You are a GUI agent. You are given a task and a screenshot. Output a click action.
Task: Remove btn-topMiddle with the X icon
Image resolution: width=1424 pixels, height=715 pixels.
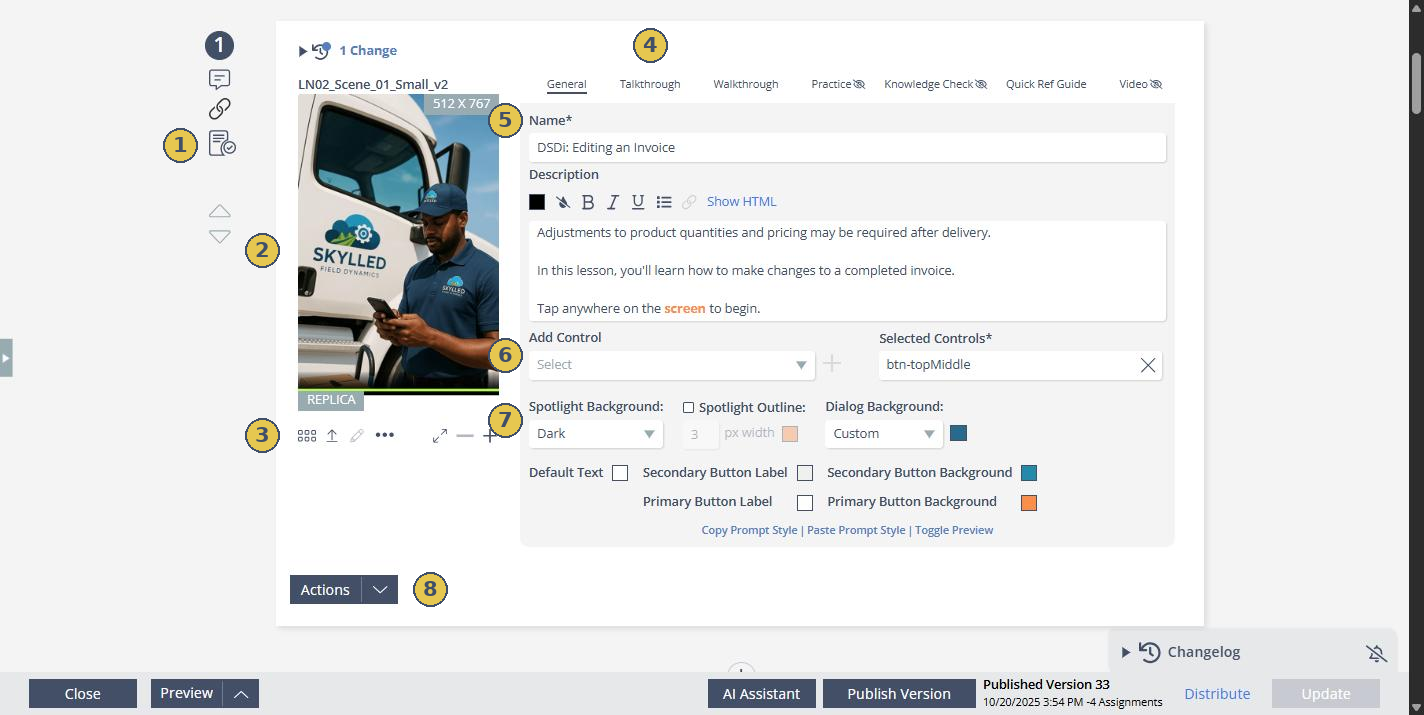point(1148,365)
